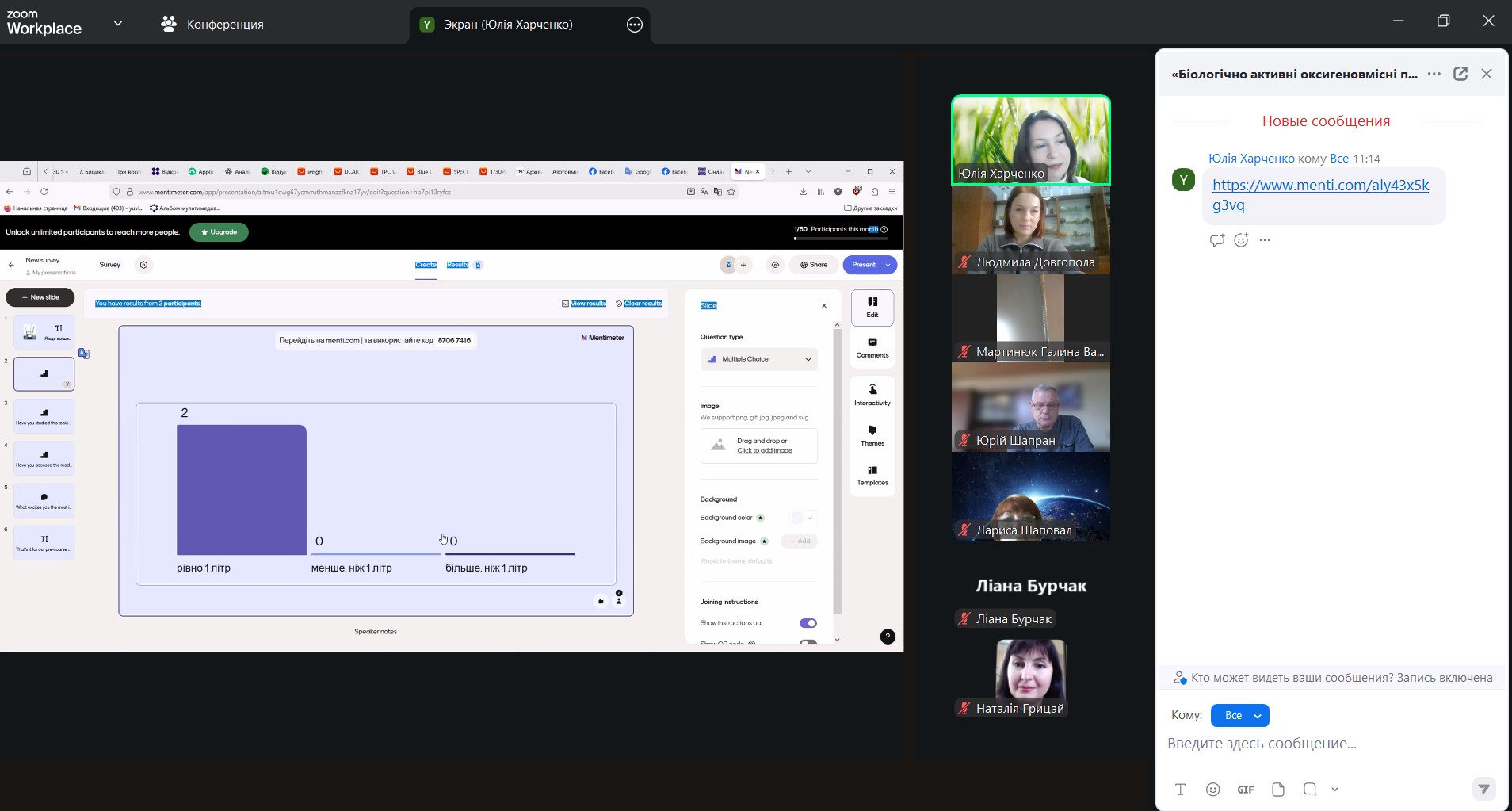Open emoji picker in chat toolbar

pos(1212,789)
